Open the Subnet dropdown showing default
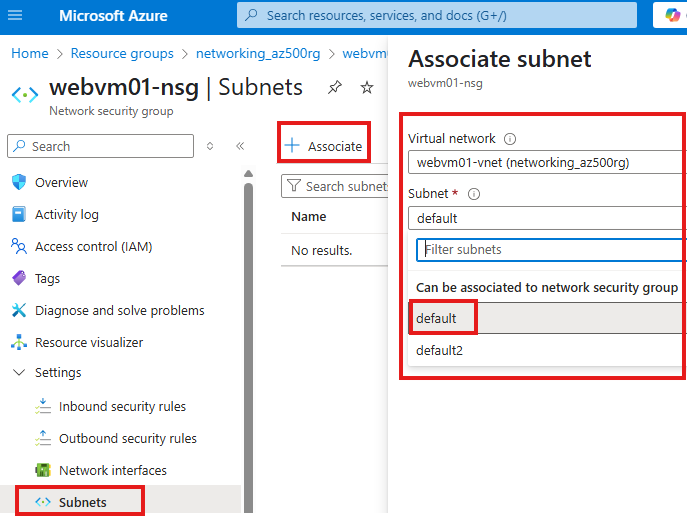 547,218
